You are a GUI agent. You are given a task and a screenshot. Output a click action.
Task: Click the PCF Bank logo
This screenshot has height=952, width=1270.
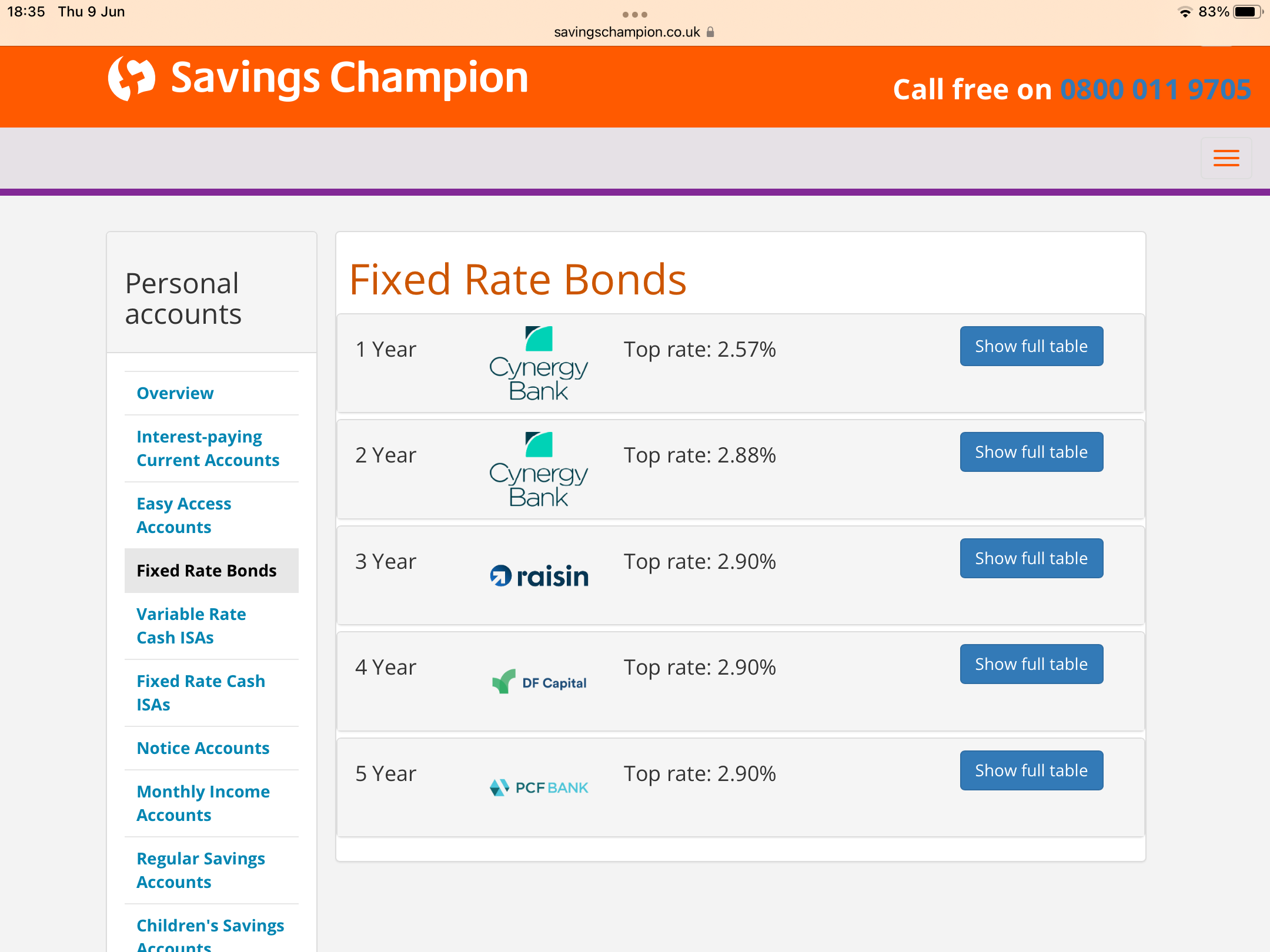(x=539, y=787)
